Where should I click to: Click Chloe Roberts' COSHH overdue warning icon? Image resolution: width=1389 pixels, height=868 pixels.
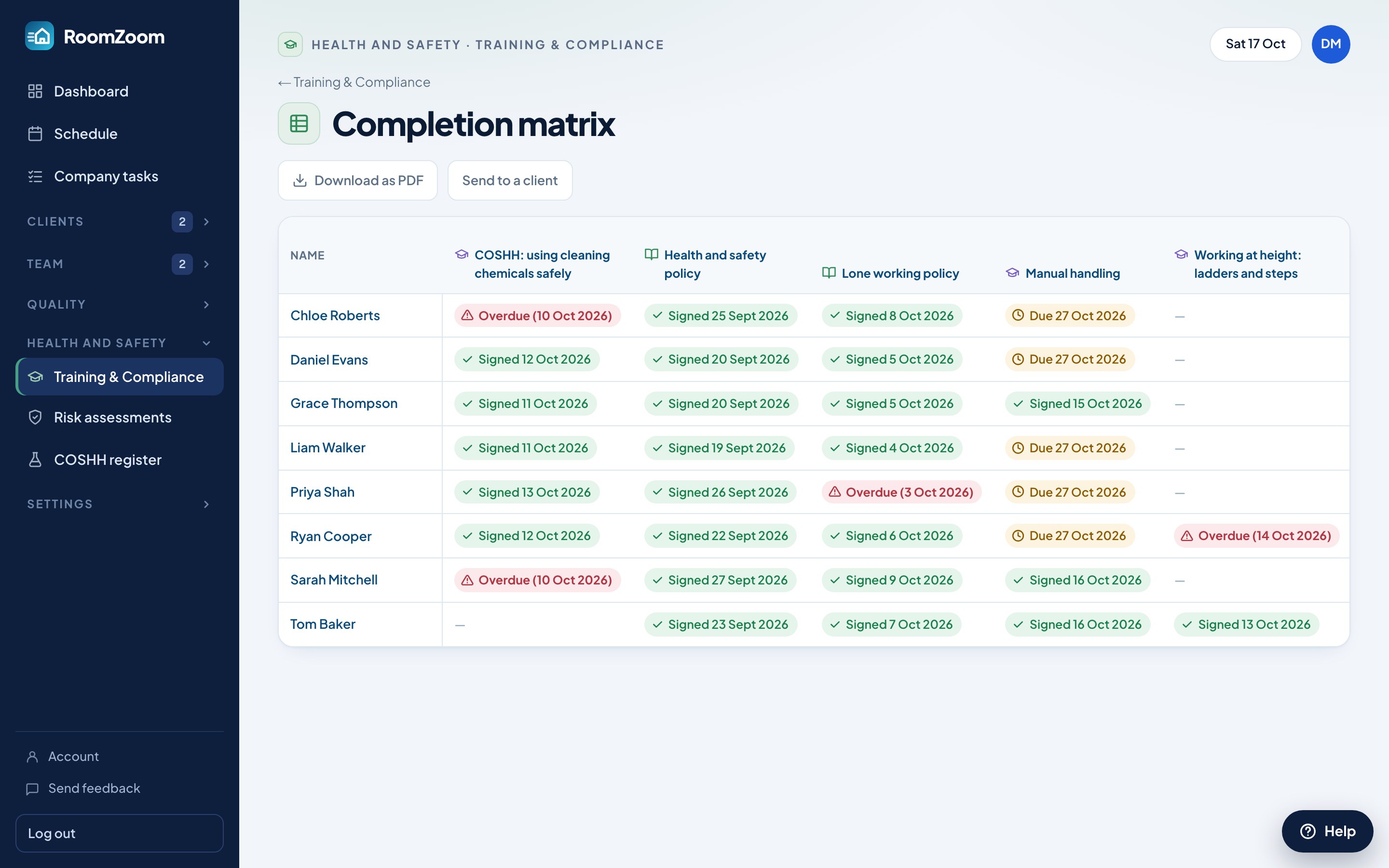[467, 315]
